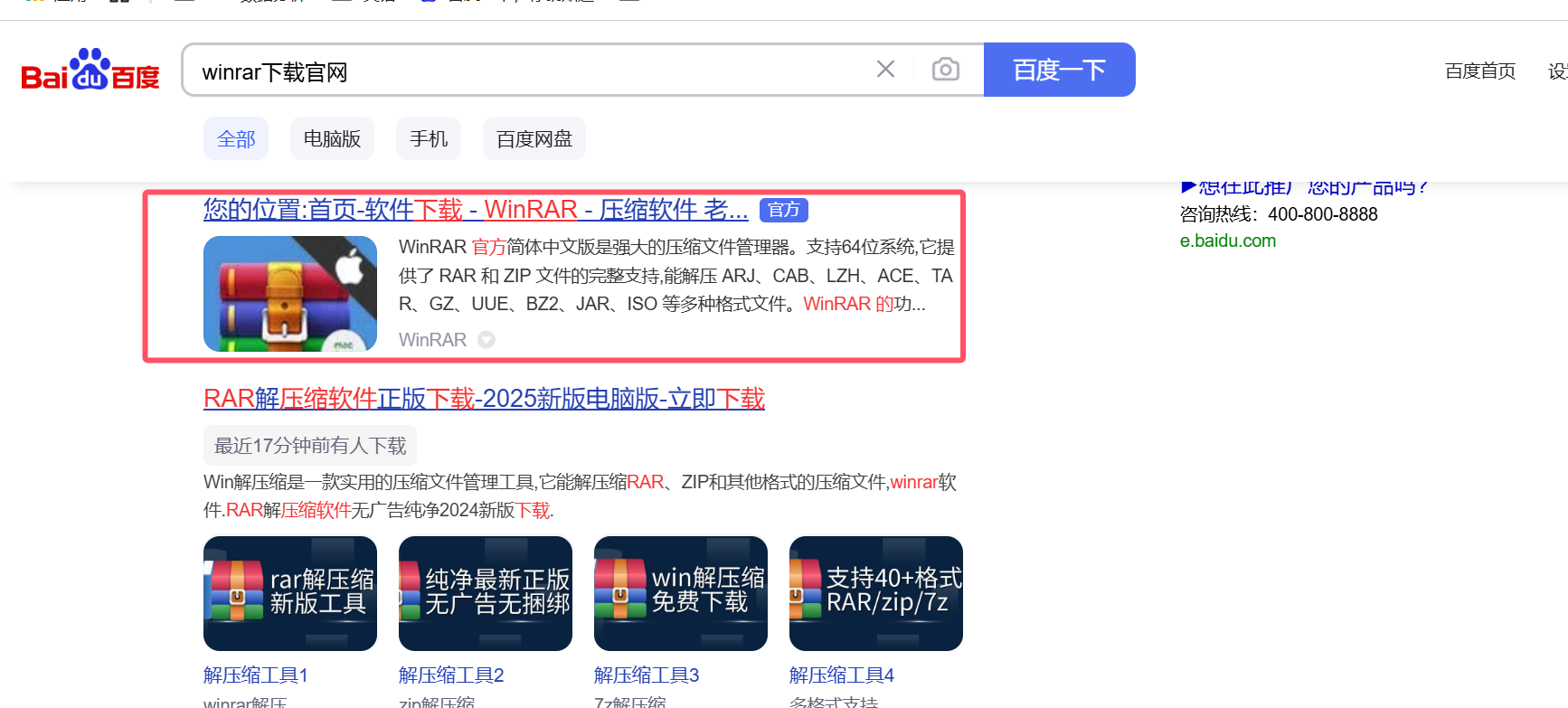This screenshot has height=708, width=1568.
Task: Click the 官方 badge next to the result
Action: tap(783, 210)
